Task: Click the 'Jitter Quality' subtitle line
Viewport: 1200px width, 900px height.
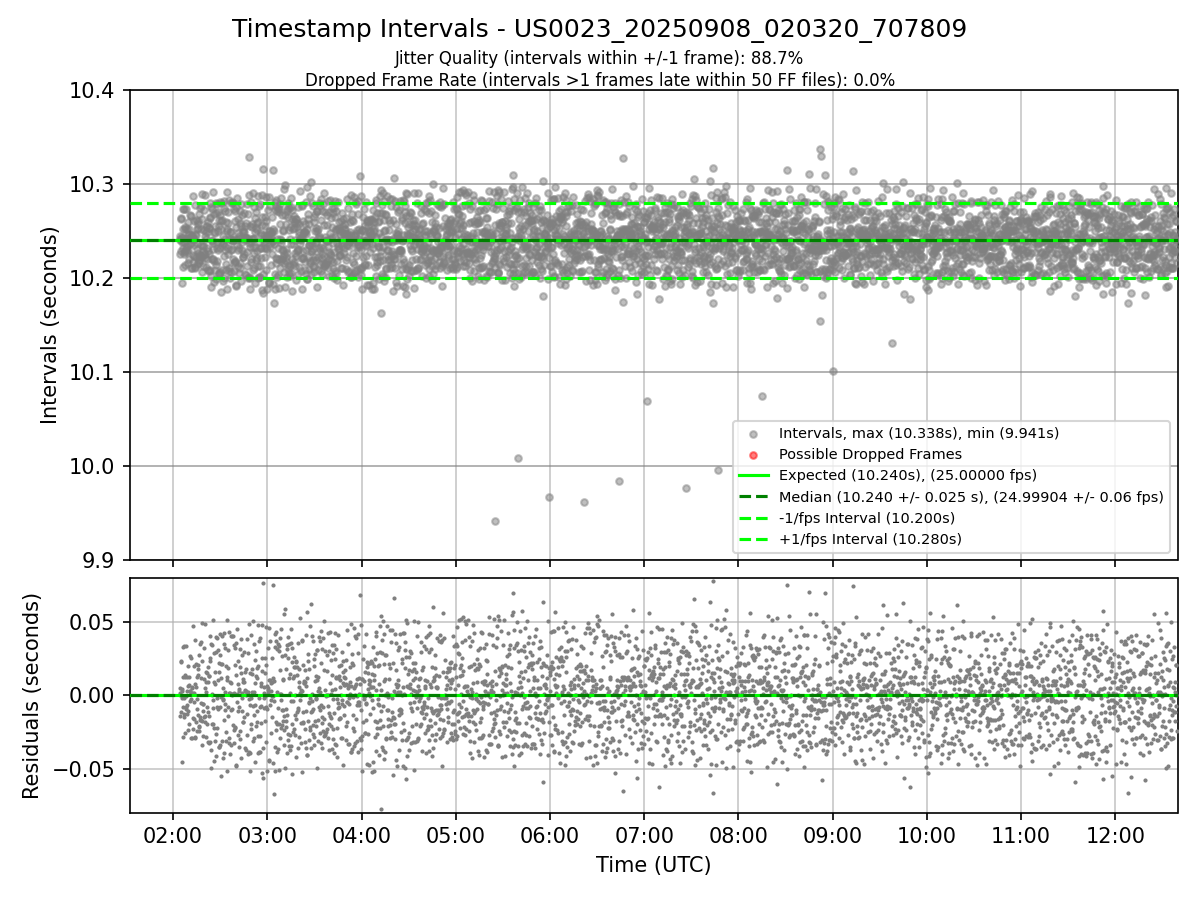Action: [599, 59]
